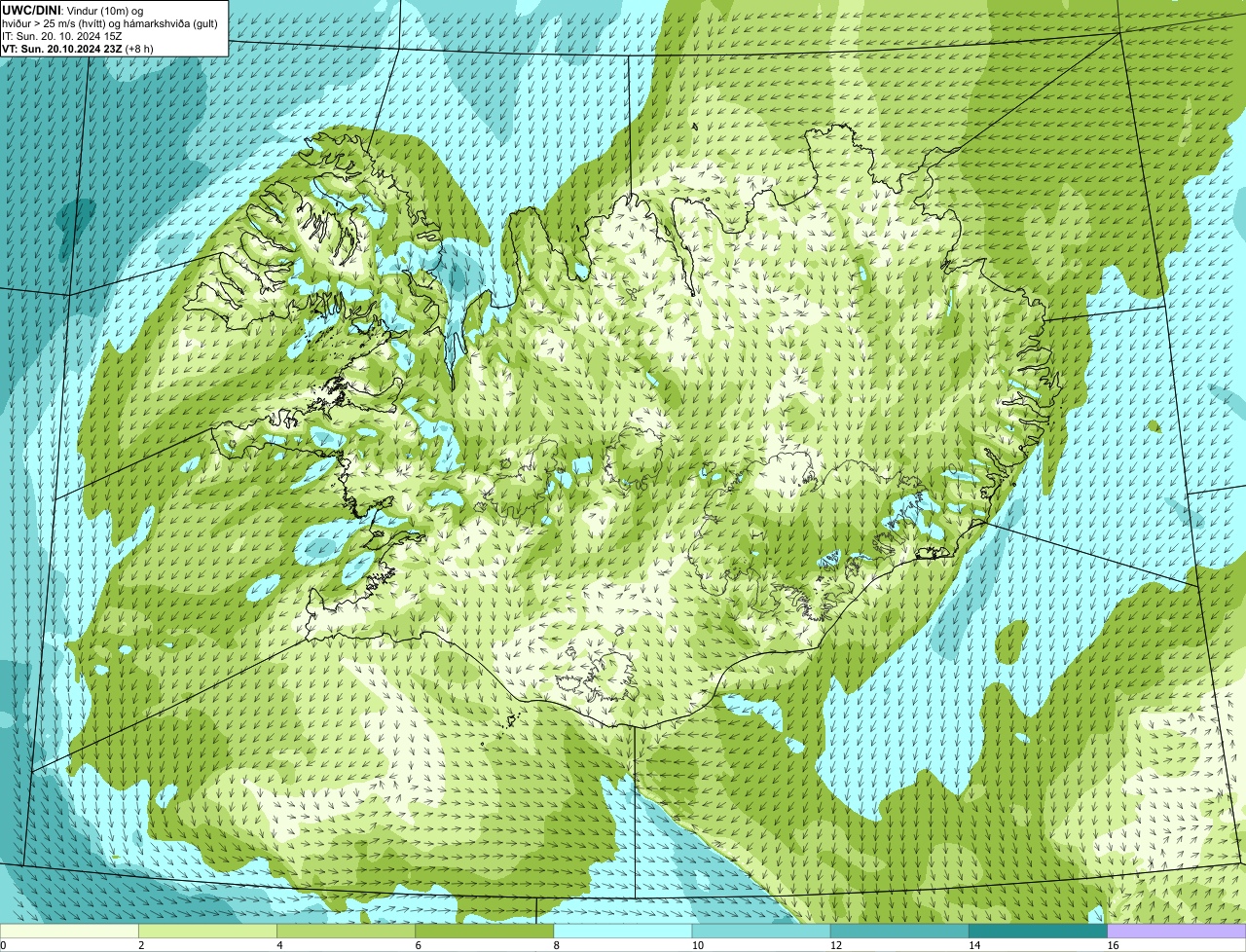The height and width of the screenshot is (952, 1246).
Task: Click the 4–6 m/s green legend swatch
Action: coord(347,931)
